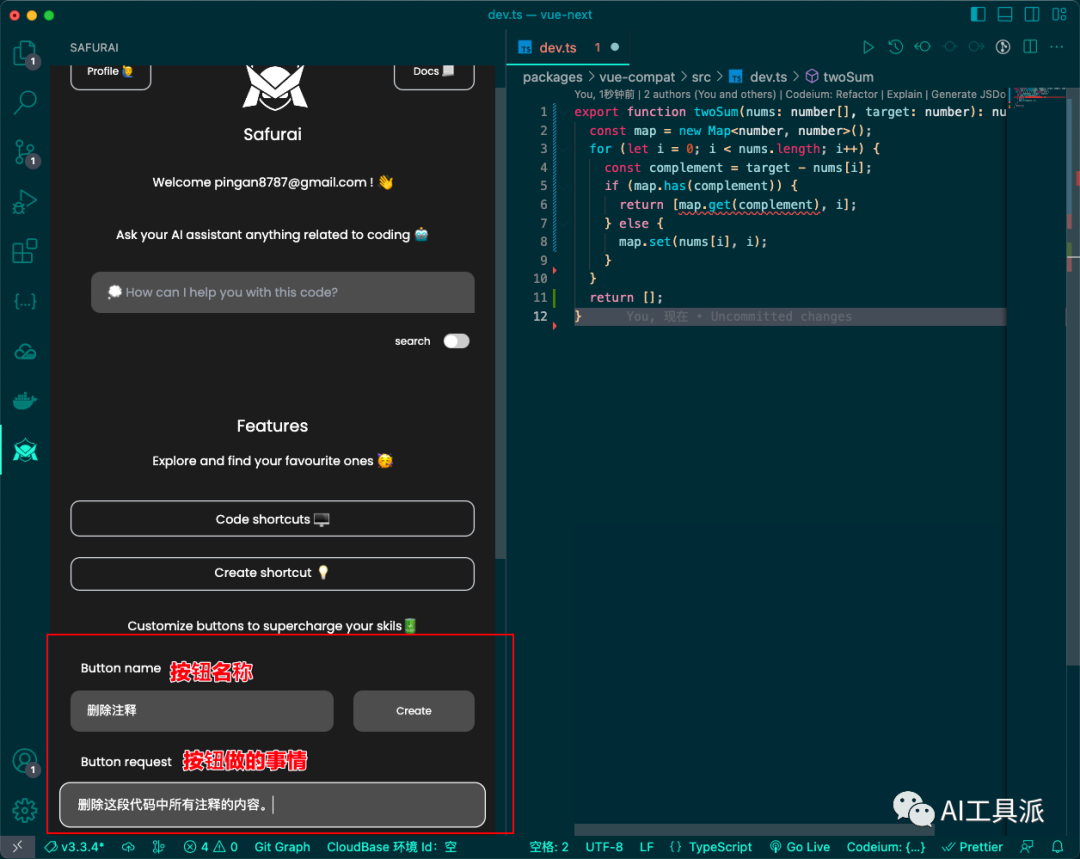
Task: Open file history clock icon
Action: coord(895,47)
